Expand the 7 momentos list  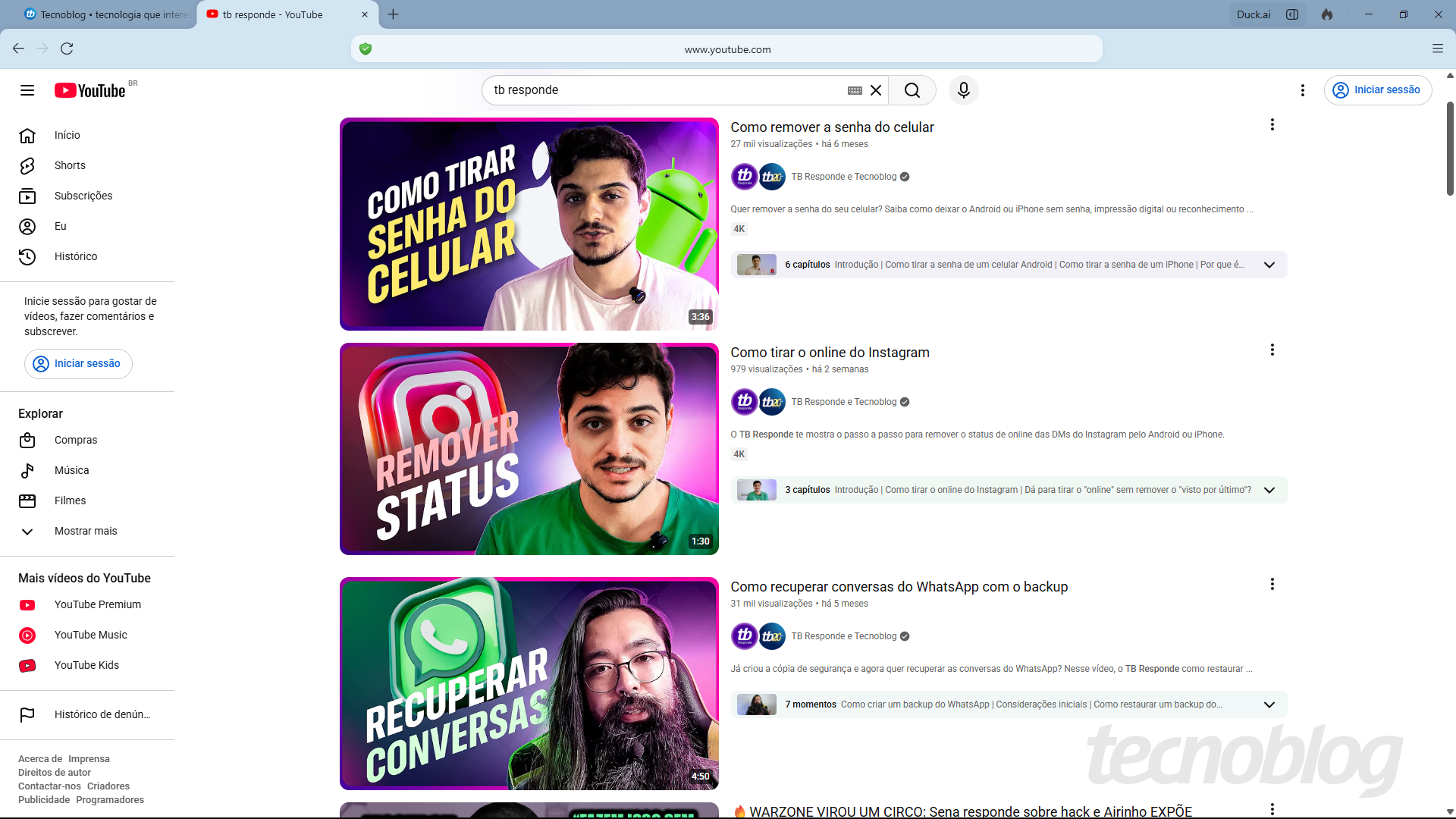pos(1269,704)
